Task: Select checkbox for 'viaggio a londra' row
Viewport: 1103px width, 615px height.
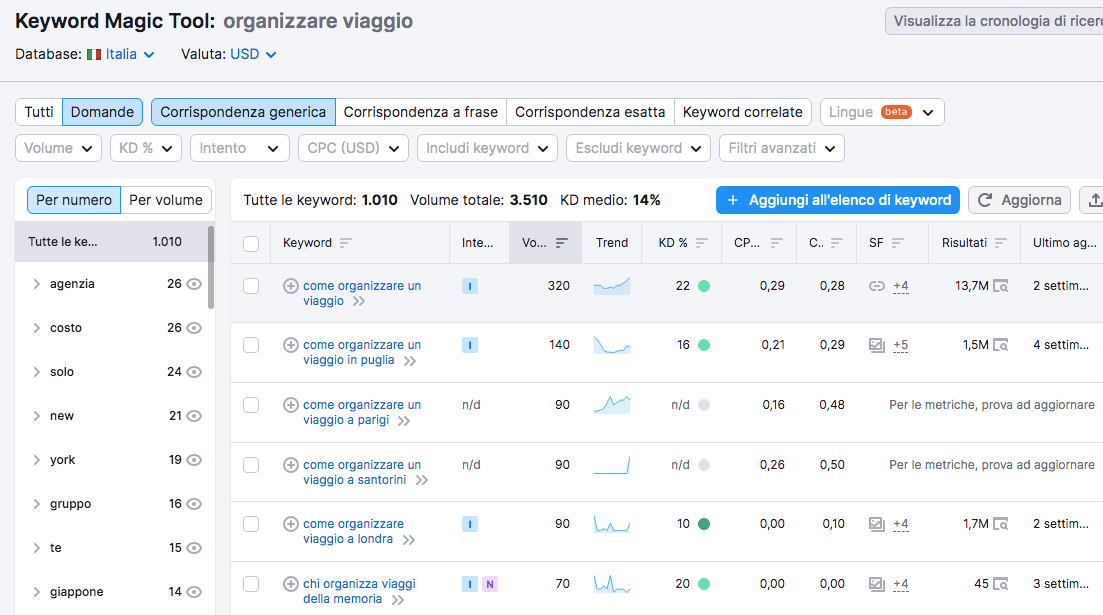Action: pos(251,524)
